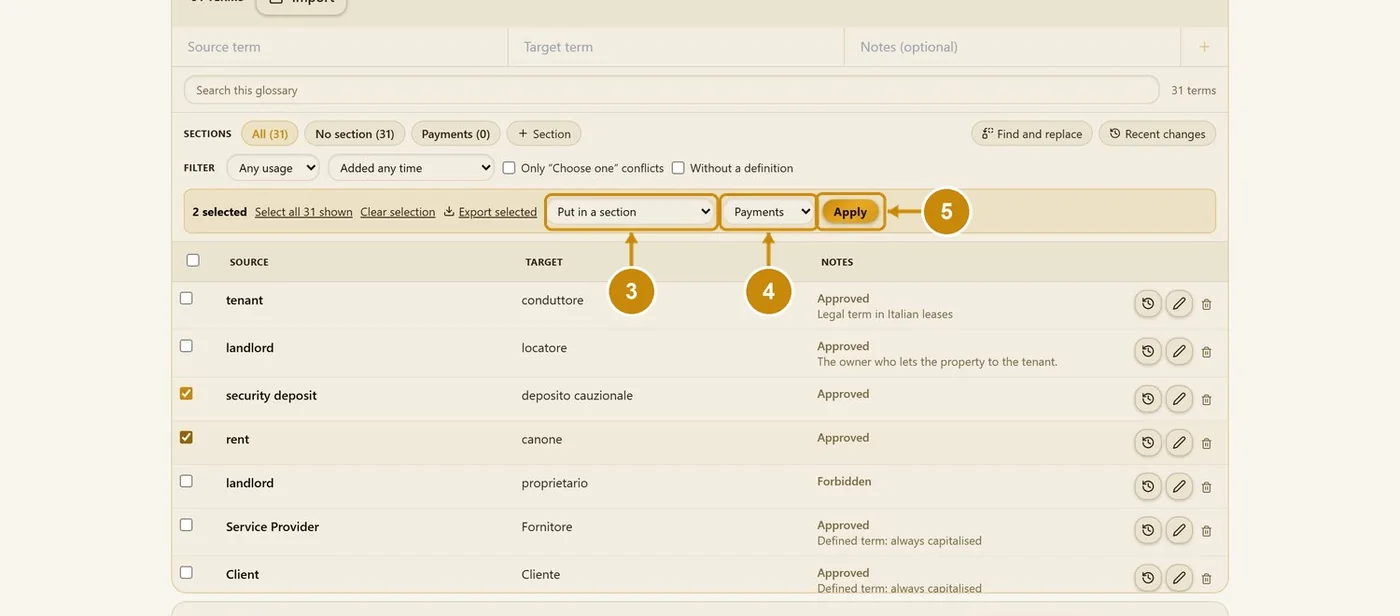
Task: Tick the Without a definition checkbox
Action: pos(678,168)
